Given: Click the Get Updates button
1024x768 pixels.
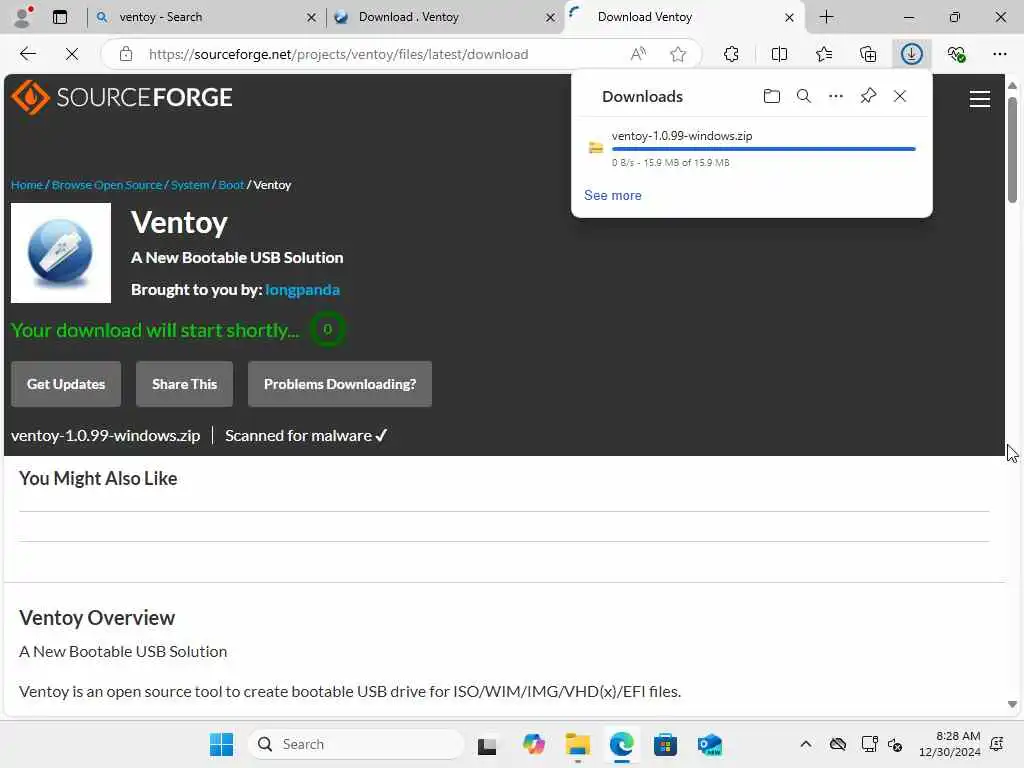Looking at the screenshot, I should click(66, 384).
